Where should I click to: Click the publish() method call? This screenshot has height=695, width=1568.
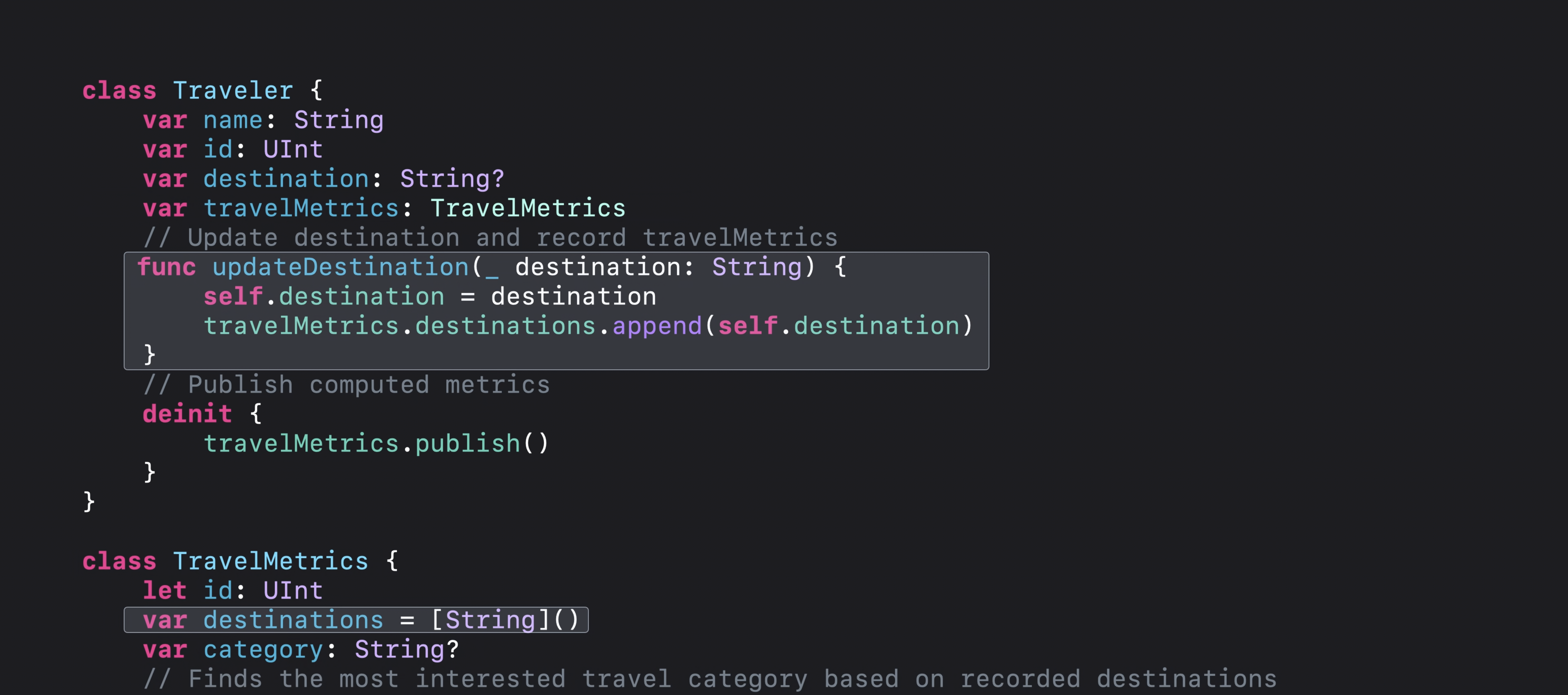coord(481,443)
